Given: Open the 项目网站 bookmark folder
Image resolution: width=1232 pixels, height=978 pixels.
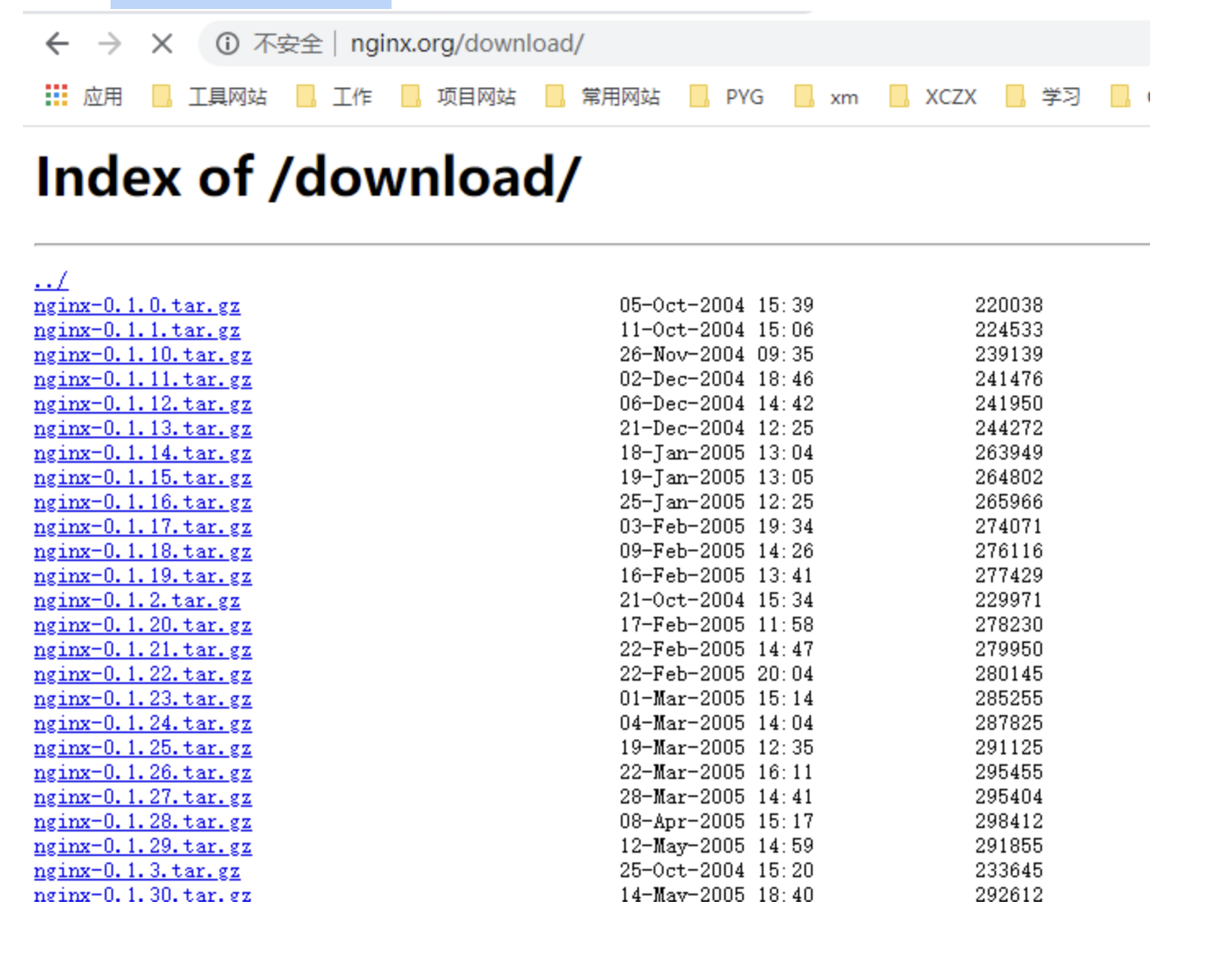Looking at the screenshot, I should click(x=459, y=97).
